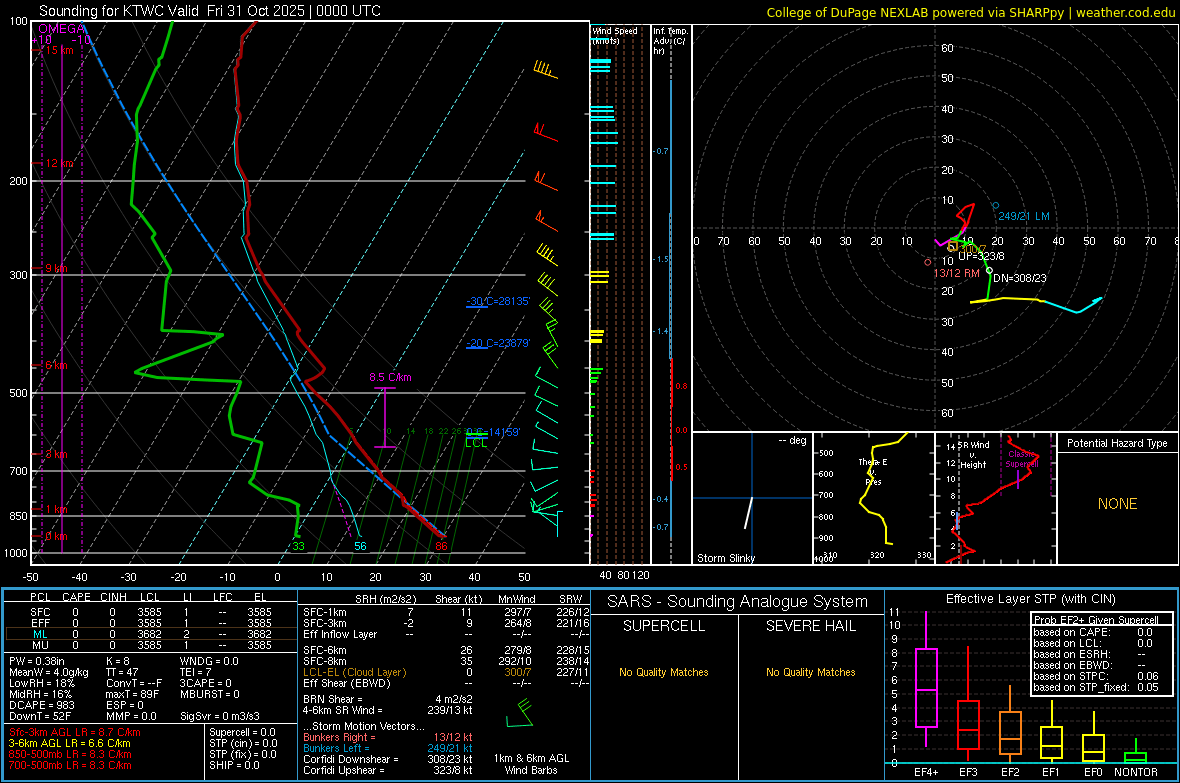Click the NONE hazard type text
The height and width of the screenshot is (783, 1180).
point(1117,504)
